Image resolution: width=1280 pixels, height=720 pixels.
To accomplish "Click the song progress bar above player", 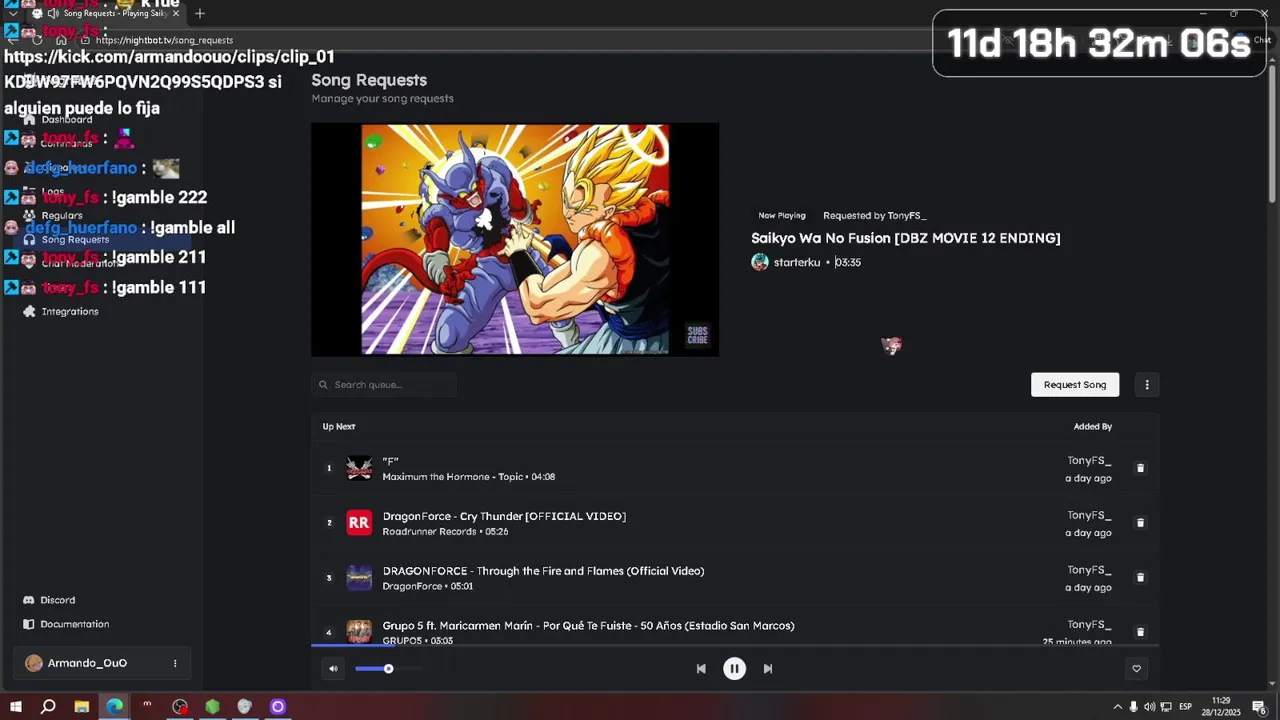I will [735, 646].
